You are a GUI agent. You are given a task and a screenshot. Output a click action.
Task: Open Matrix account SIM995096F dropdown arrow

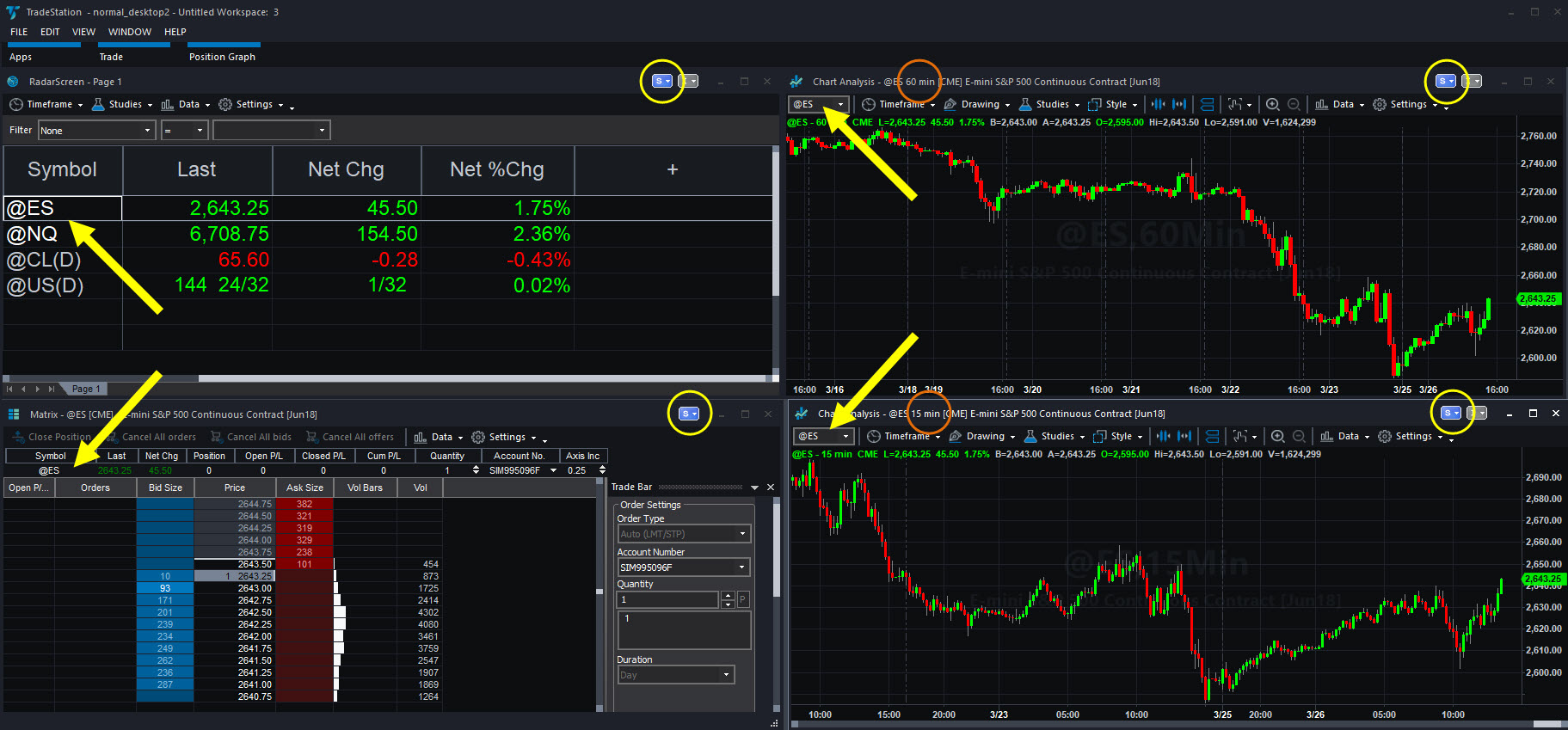tap(553, 470)
